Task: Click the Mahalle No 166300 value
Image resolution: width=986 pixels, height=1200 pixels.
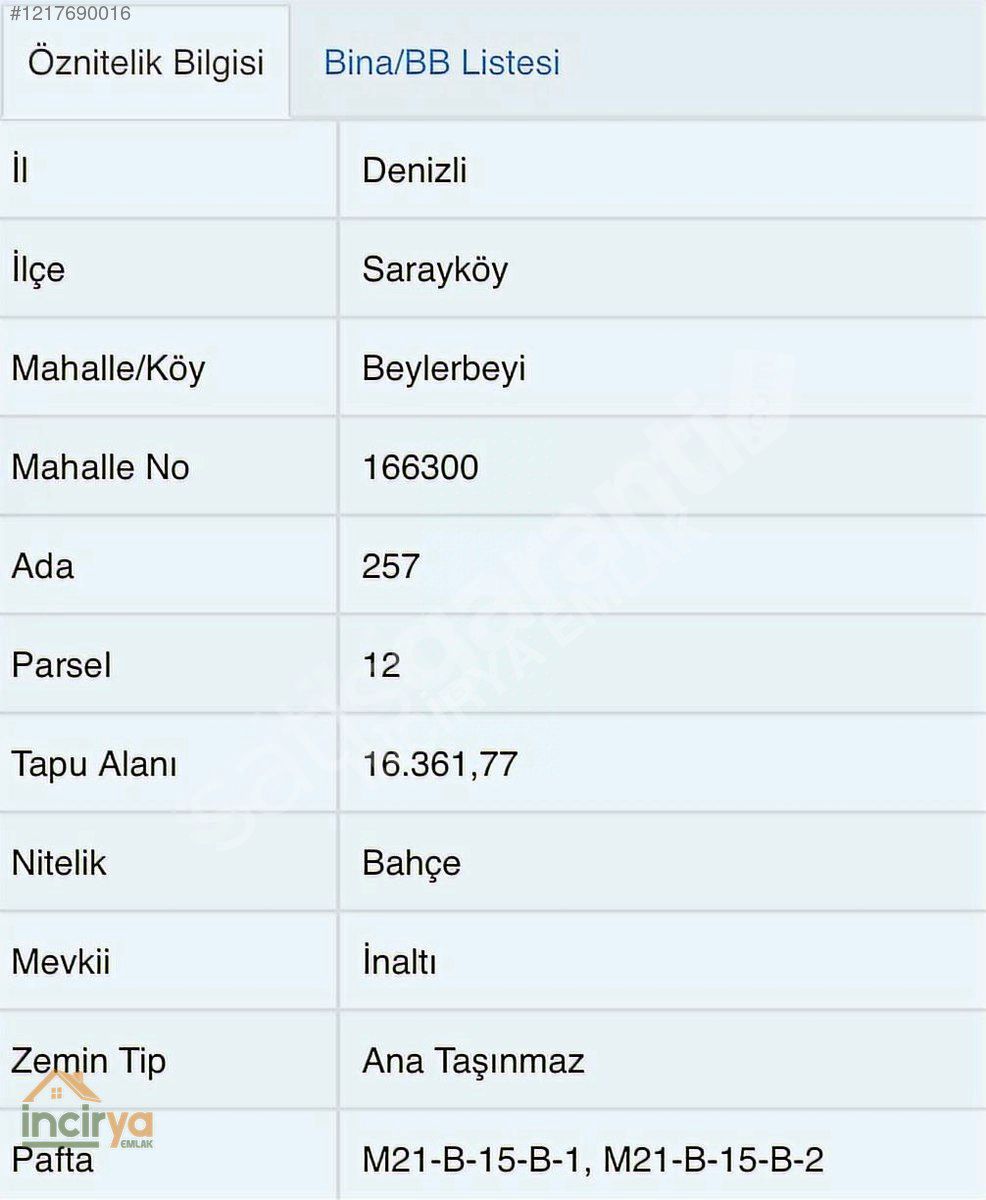Action: tap(420, 467)
